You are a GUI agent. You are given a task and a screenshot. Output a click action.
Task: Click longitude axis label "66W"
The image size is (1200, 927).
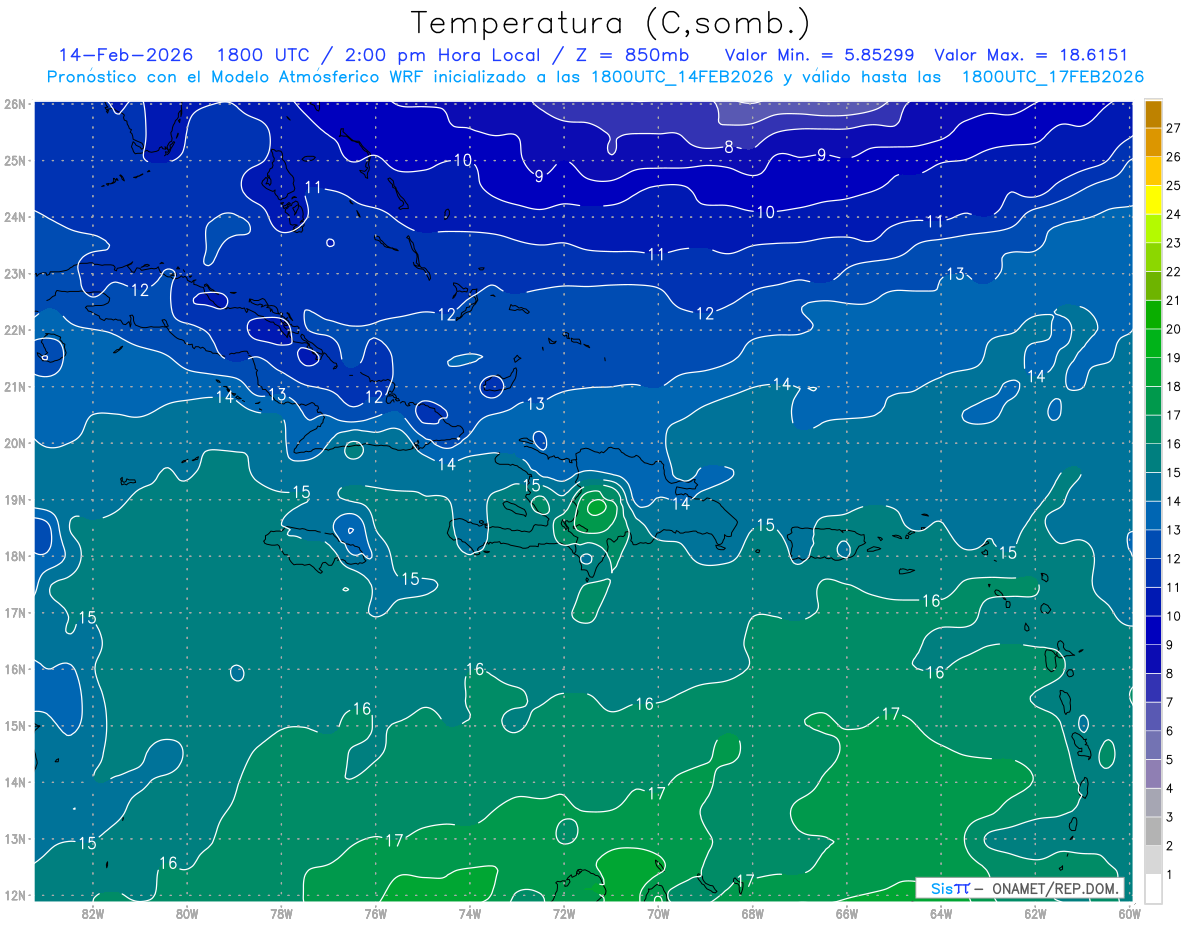click(x=846, y=912)
